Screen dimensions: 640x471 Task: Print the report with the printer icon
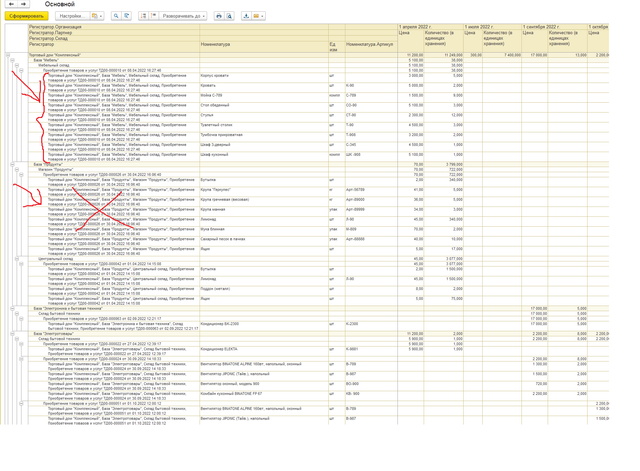point(219,16)
